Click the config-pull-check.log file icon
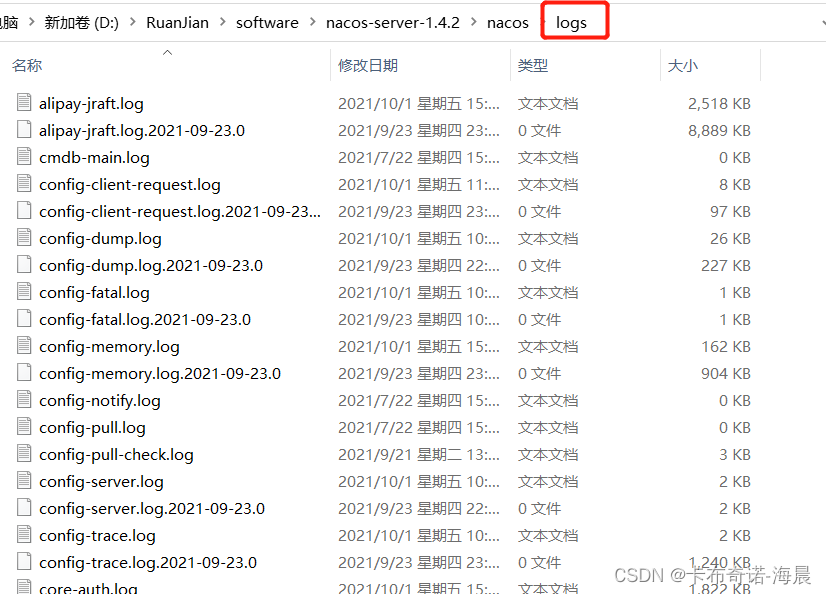 click(x=22, y=454)
